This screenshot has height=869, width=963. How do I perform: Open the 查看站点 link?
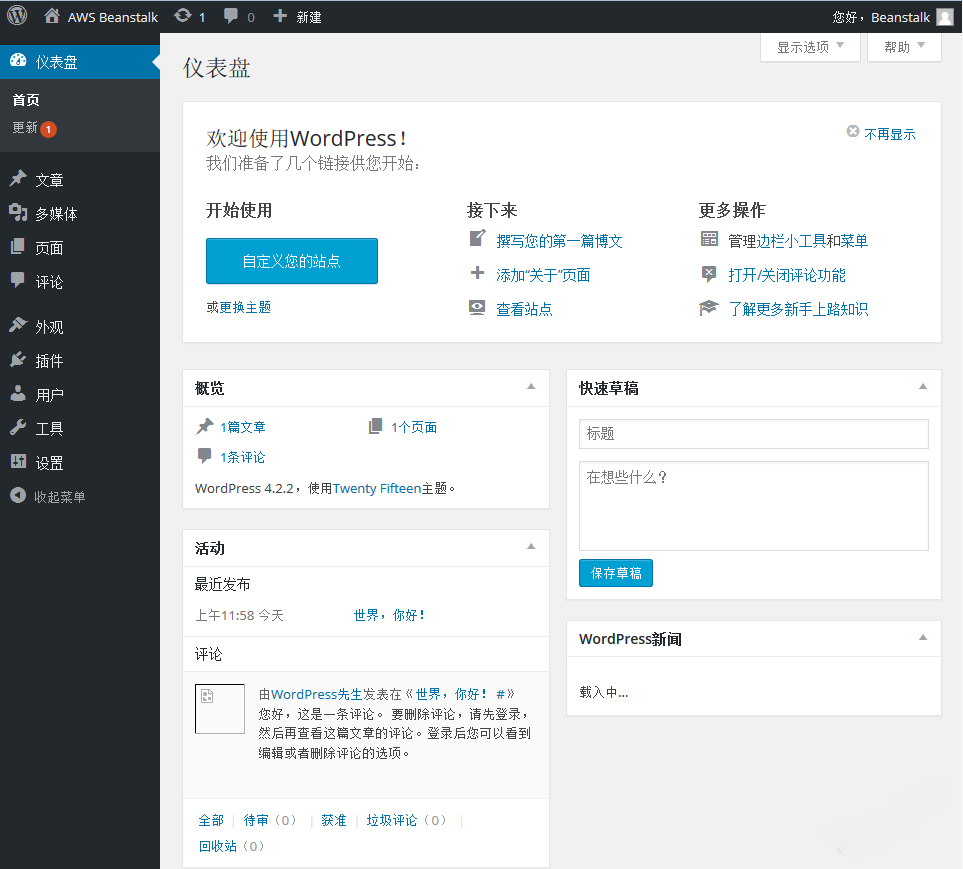524,309
